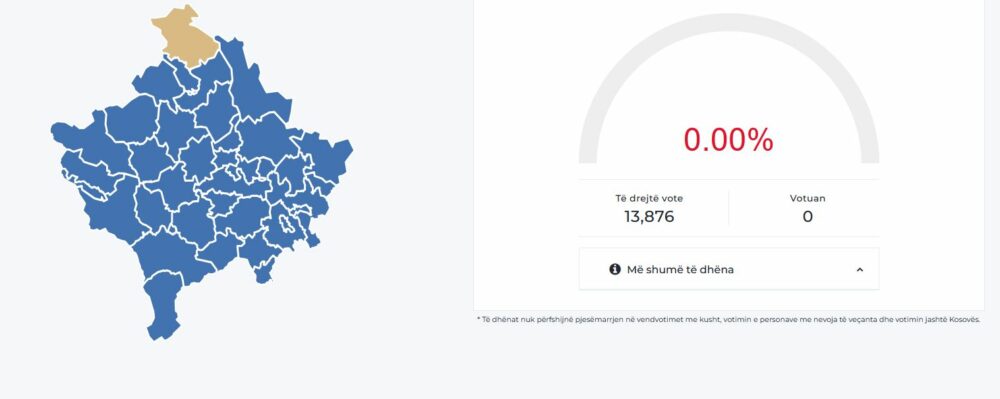This screenshot has height=399, width=1000.
Task: Select the large municipality just above southern tail
Action: [x=171, y=255]
